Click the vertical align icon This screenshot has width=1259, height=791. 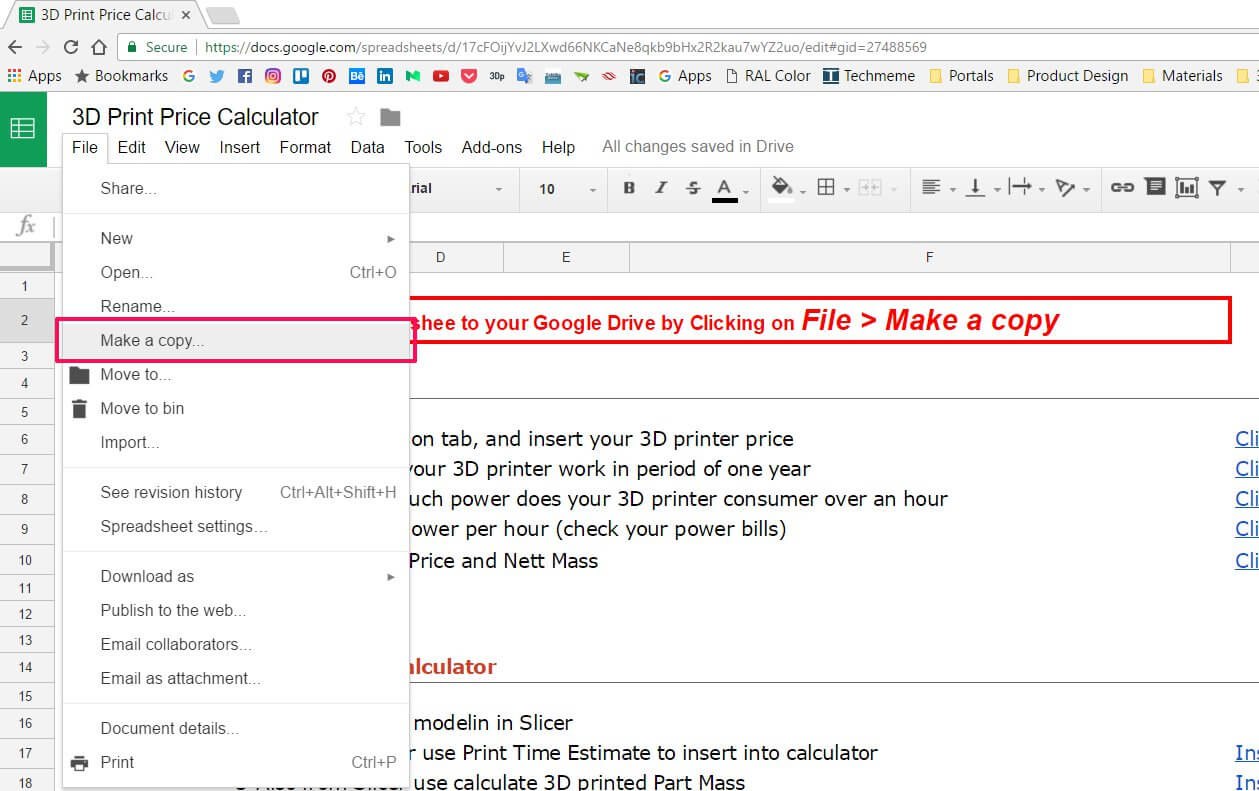point(975,188)
